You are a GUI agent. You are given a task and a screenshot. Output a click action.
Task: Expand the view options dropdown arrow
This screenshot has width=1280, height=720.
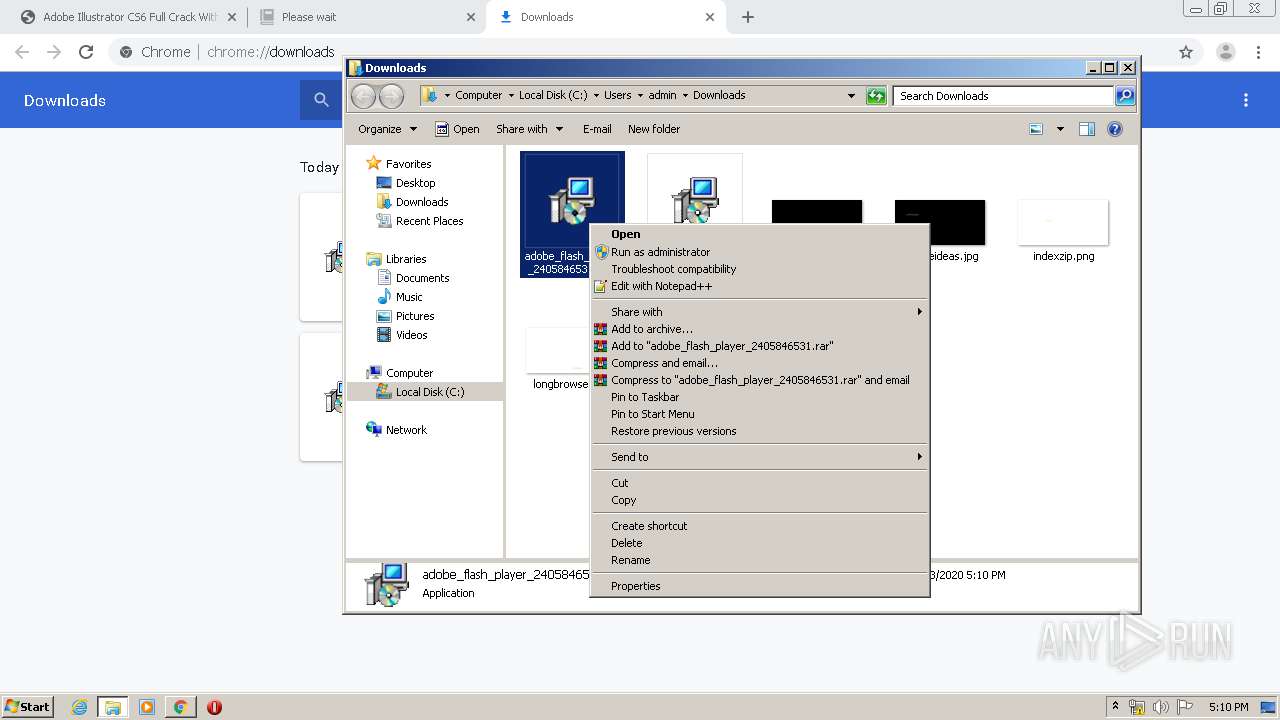(x=1060, y=129)
